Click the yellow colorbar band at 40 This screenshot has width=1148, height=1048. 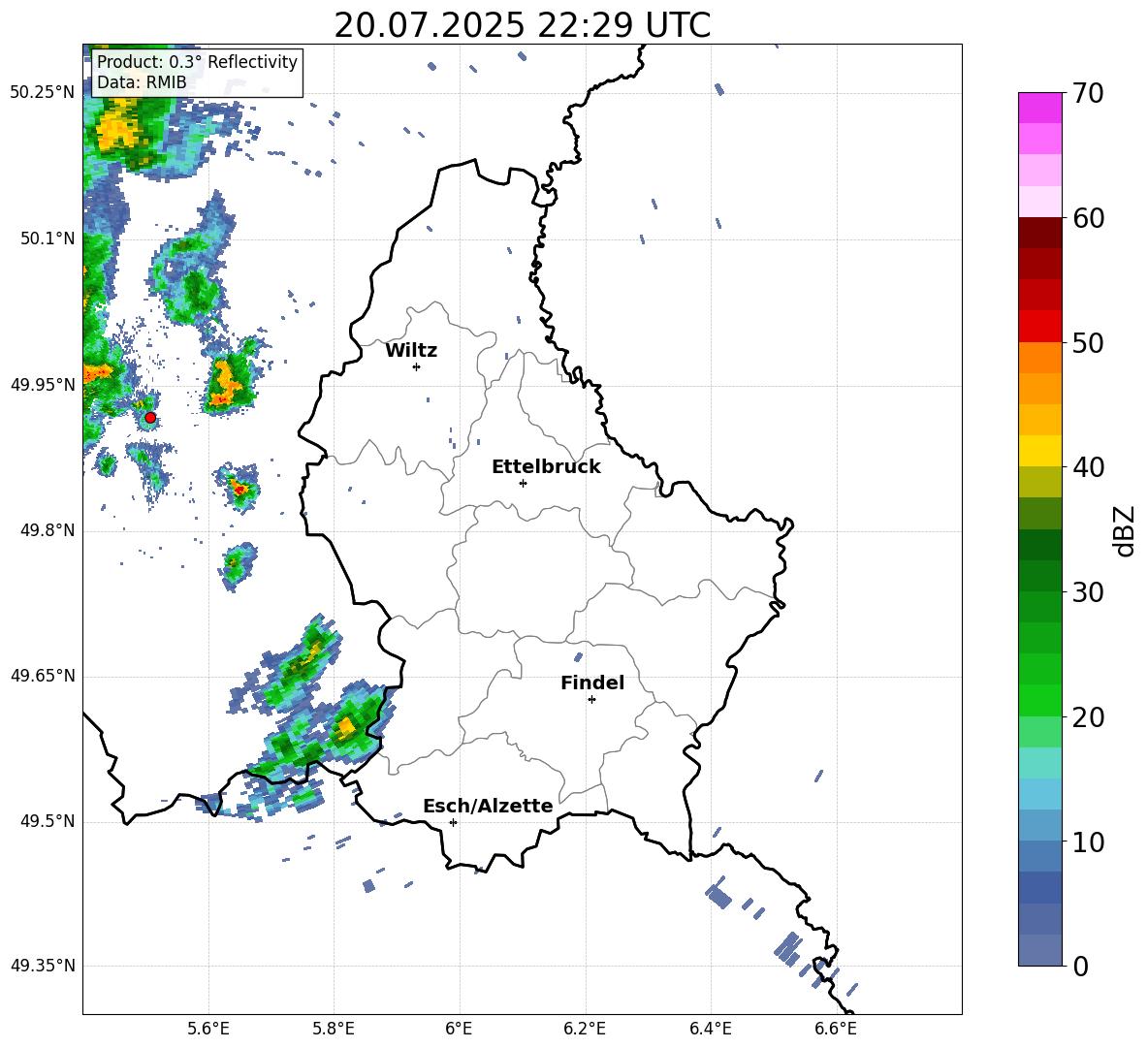[1039, 451]
